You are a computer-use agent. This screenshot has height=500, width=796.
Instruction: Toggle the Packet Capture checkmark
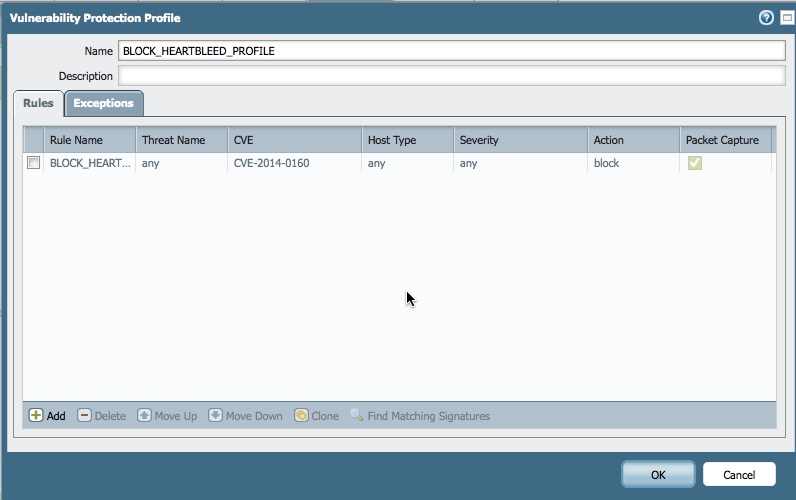click(694, 163)
